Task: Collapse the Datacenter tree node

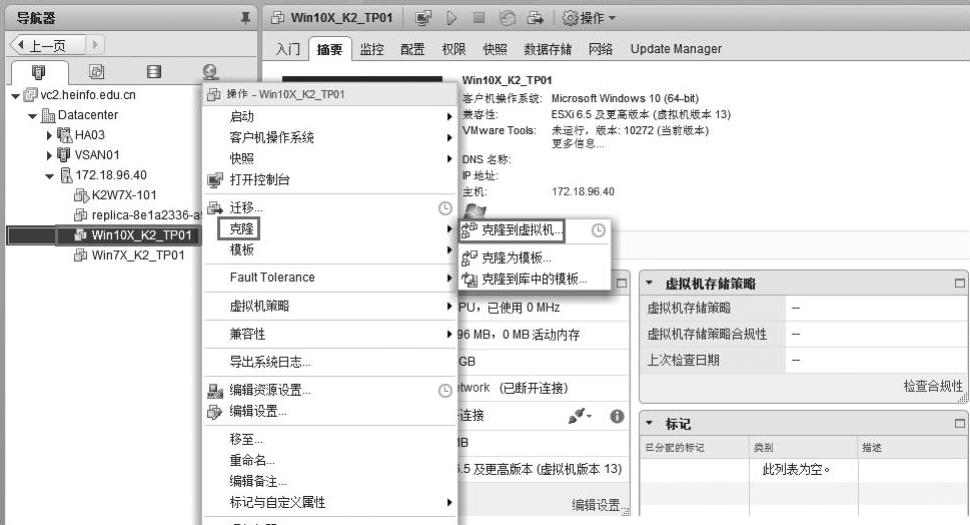Action: 33,116
